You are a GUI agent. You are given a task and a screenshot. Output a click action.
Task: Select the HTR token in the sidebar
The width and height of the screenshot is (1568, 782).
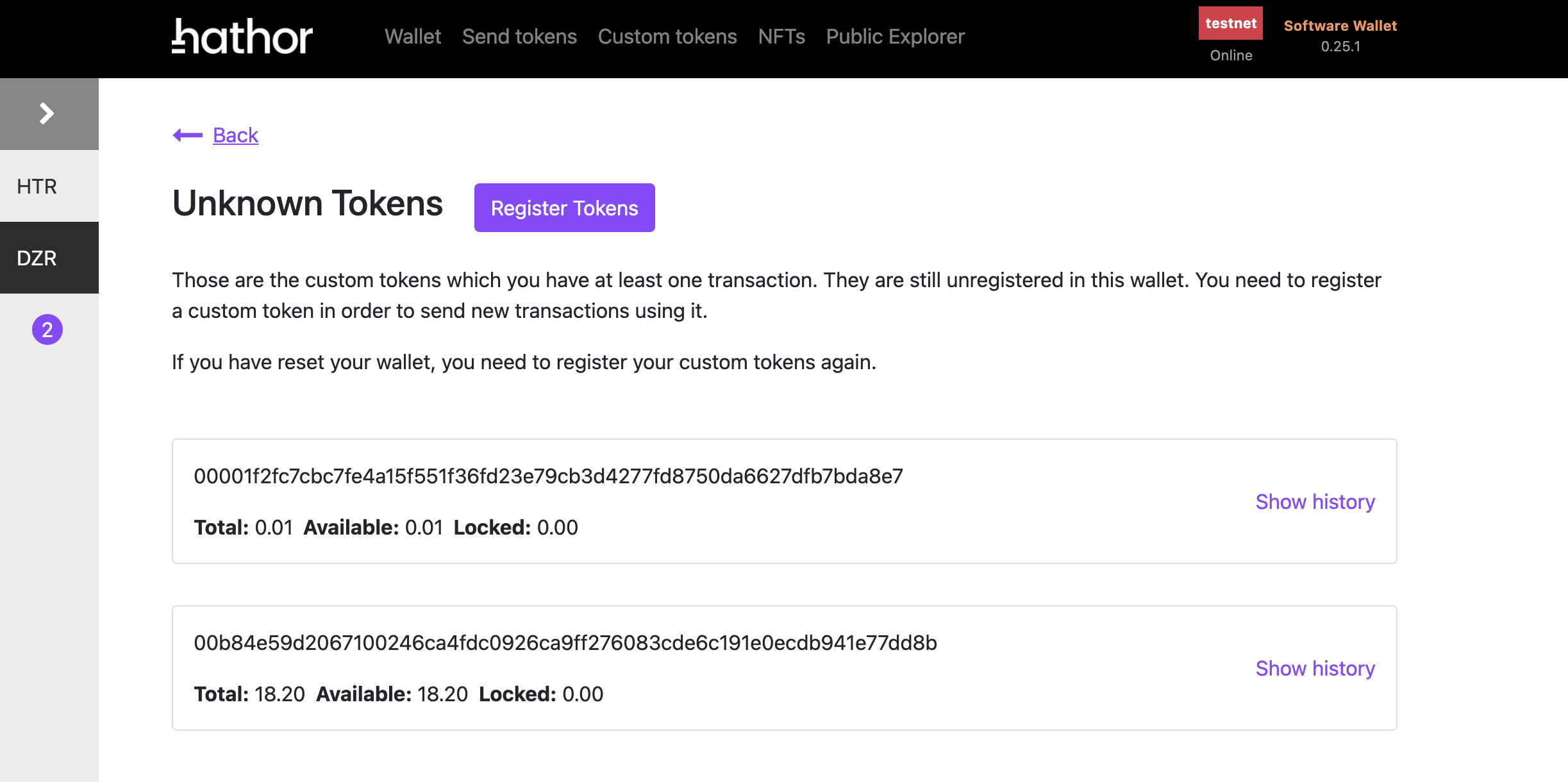[x=37, y=187]
